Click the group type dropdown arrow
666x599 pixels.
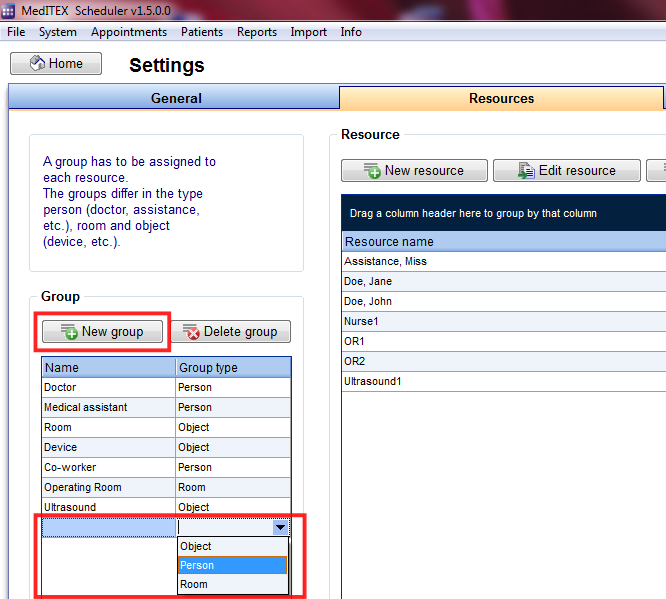coord(280,527)
